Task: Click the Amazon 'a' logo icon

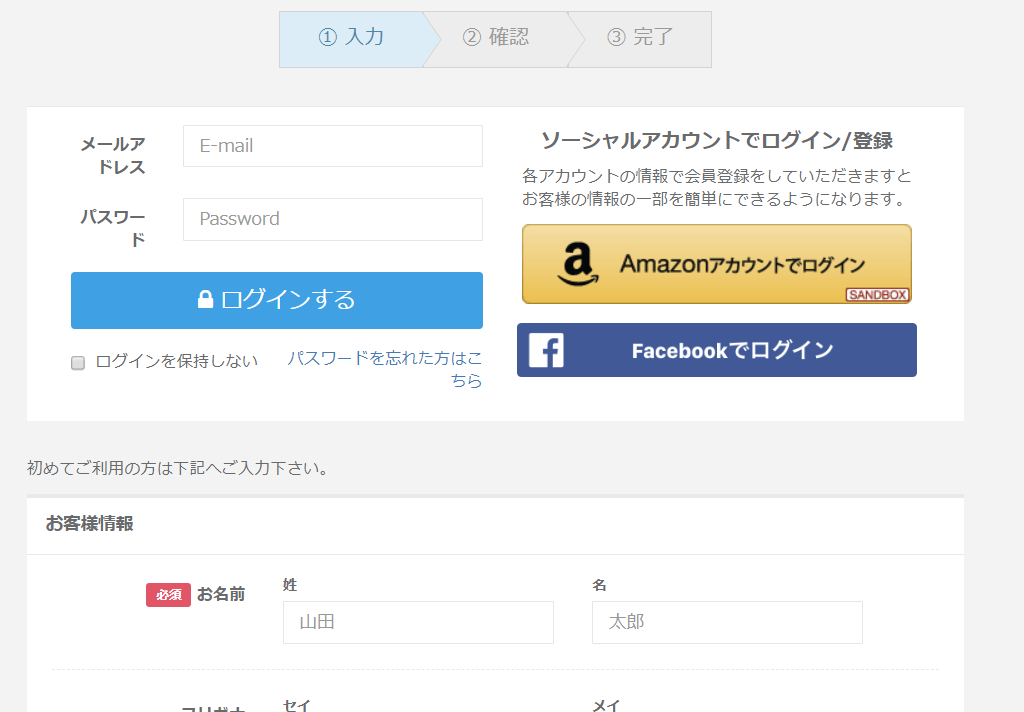Action: (577, 264)
